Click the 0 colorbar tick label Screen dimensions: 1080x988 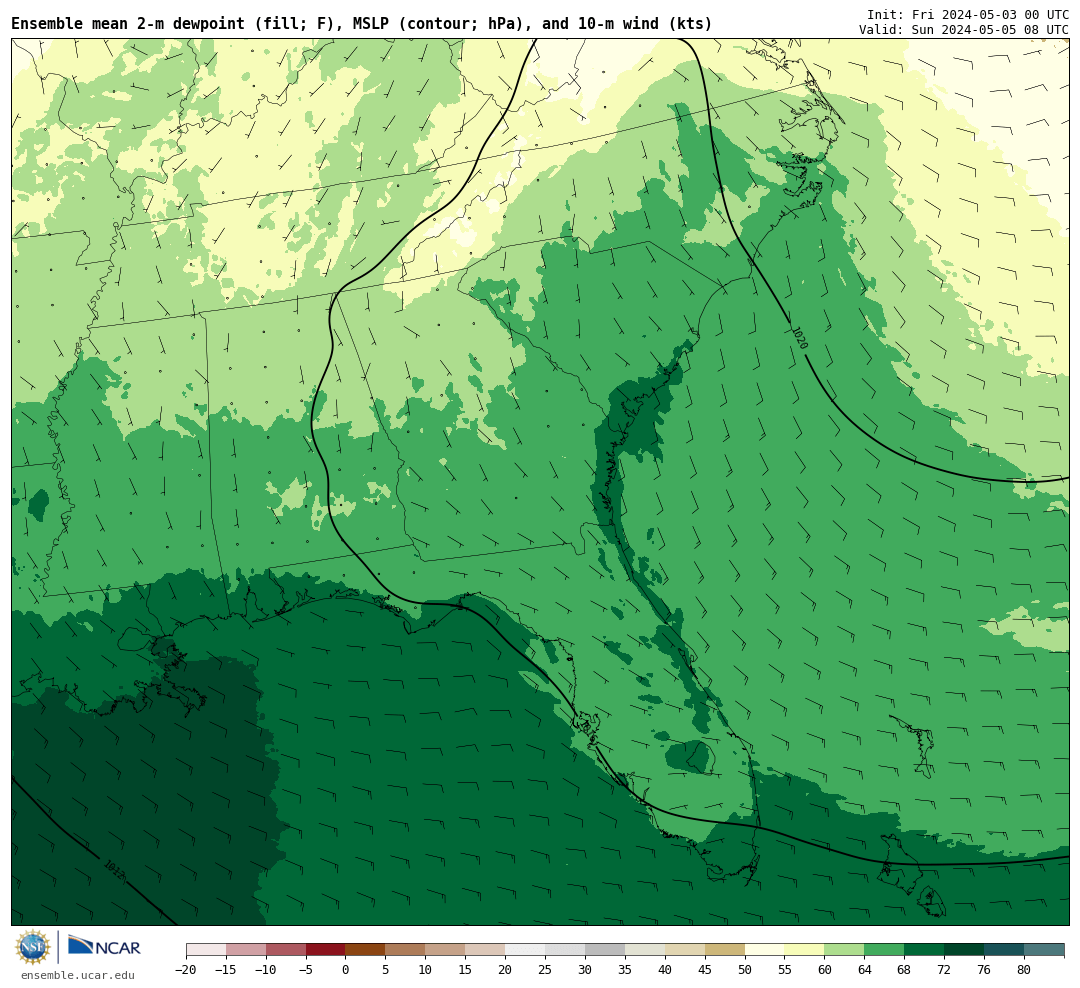tap(346, 970)
